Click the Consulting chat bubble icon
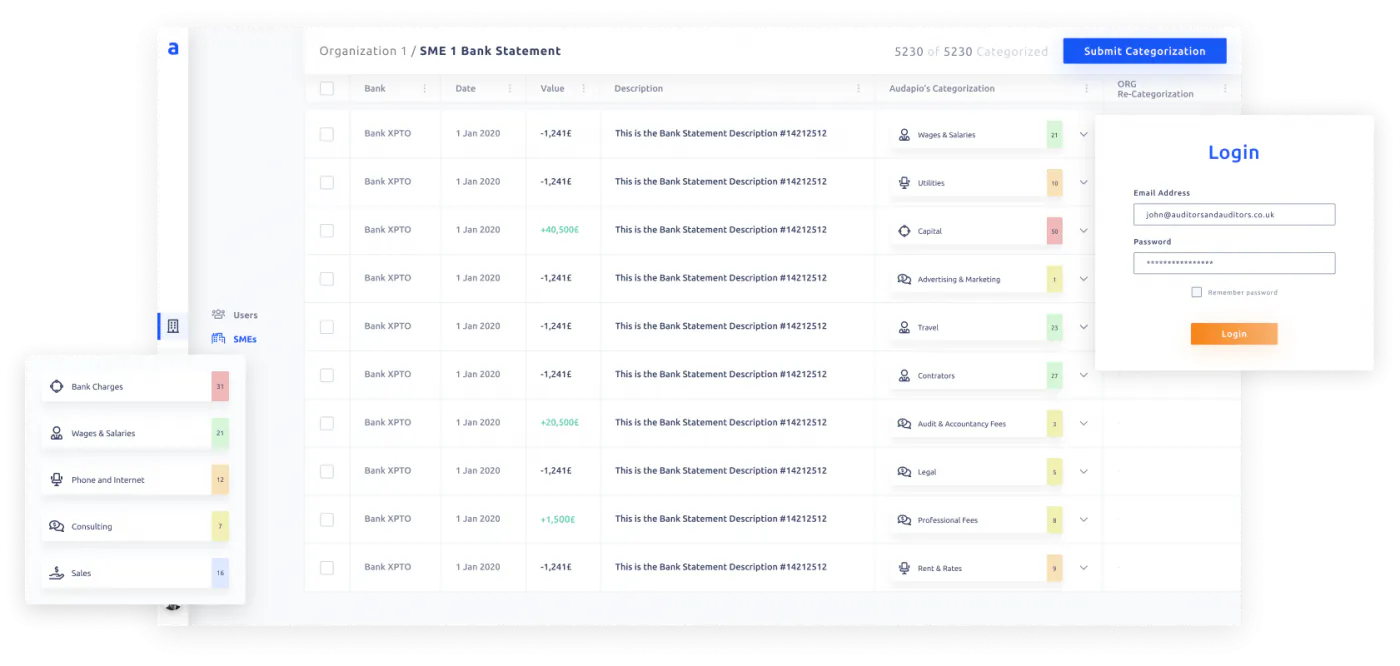The width and height of the screenshot is (1400, 666). (x=57, y=526)
